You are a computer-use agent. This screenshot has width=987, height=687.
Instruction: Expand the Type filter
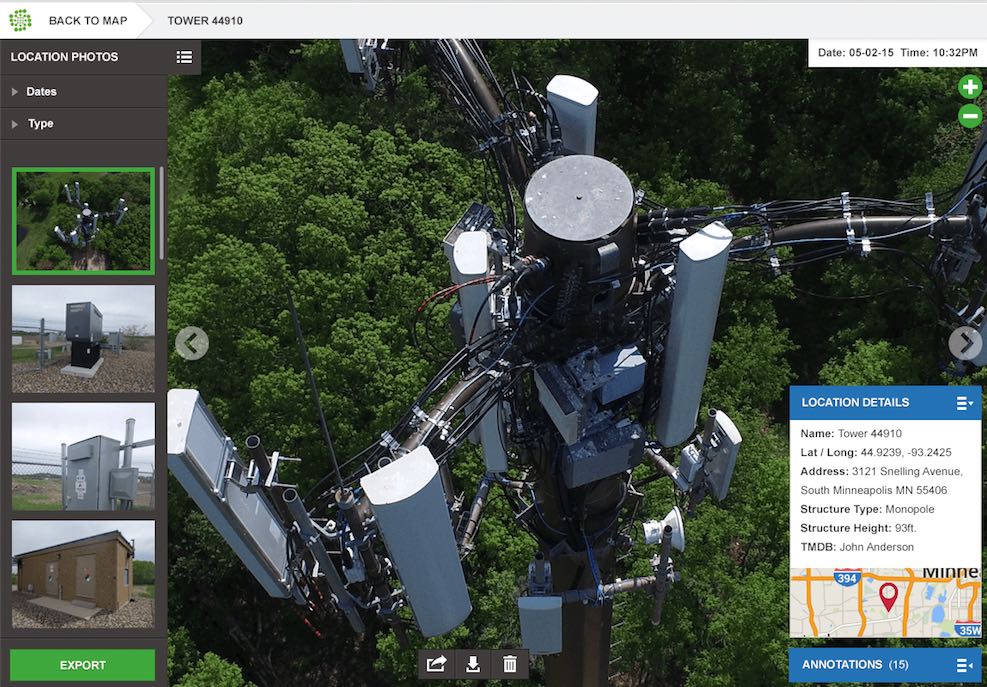click(40, 124)
